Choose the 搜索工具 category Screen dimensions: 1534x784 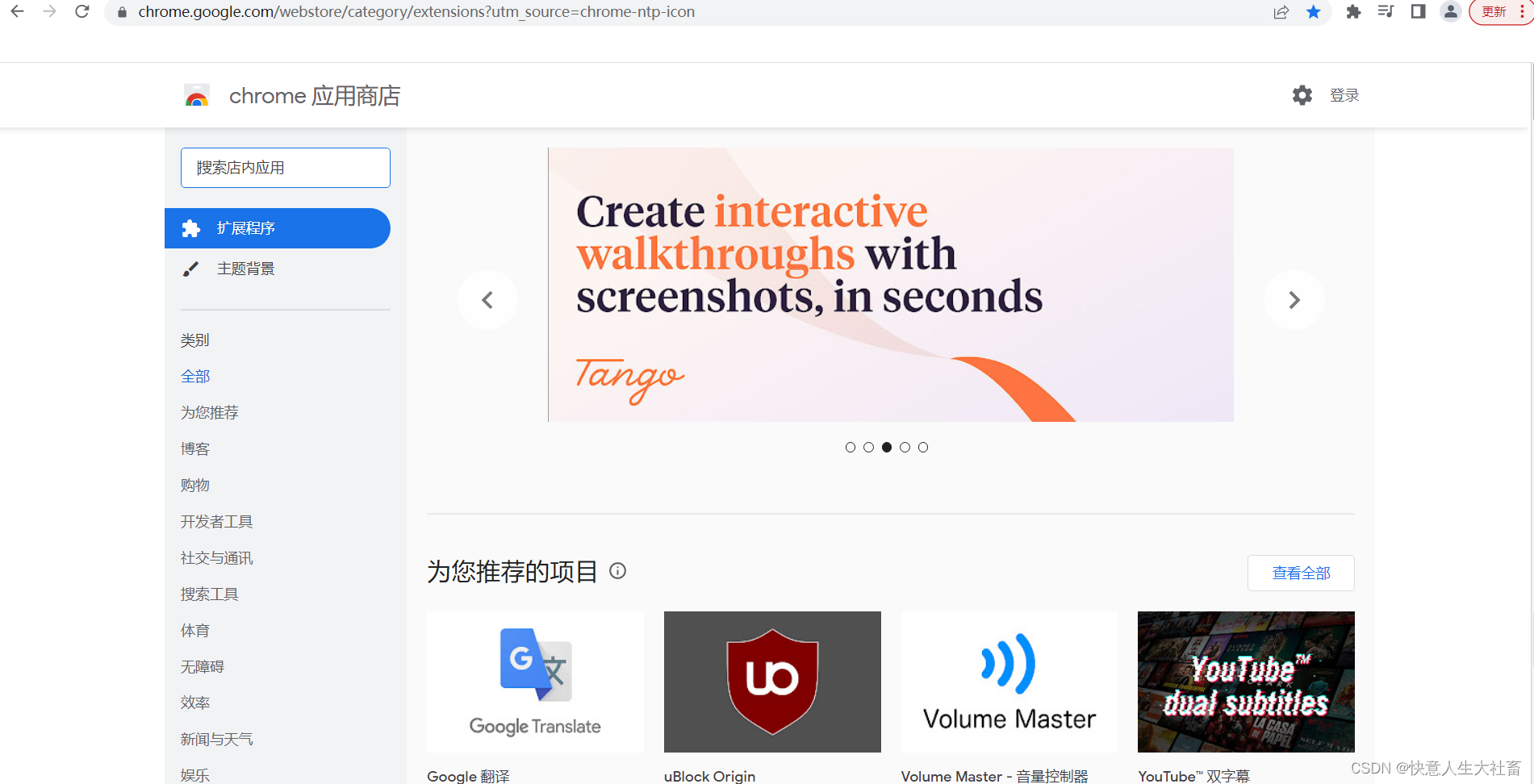pos(210,594)
